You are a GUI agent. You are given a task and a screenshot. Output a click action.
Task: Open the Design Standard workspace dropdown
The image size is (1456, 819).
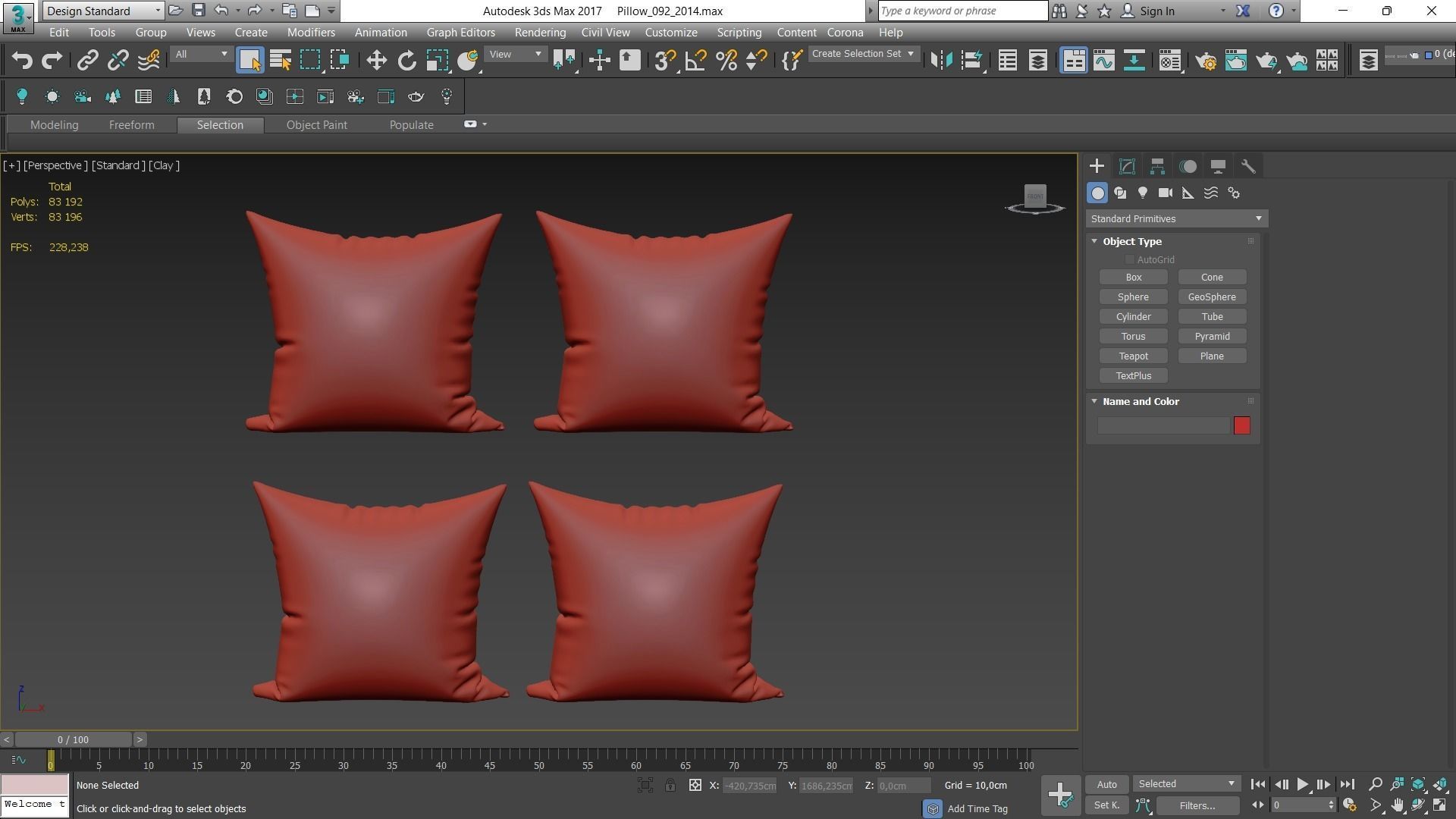pos(103,11)
